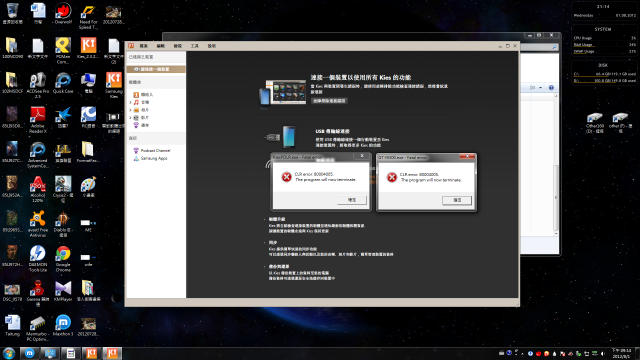Open the other (F:) drive gadget icon
Viewport: 640px width, 360px height.
tap(620, 123)
